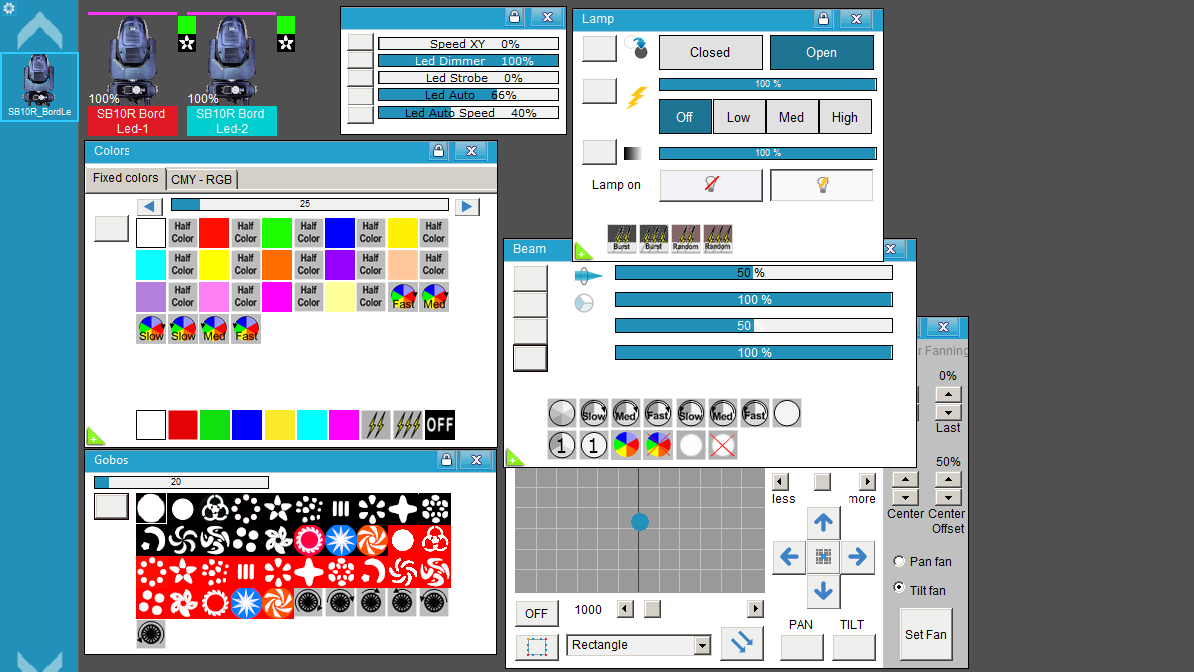Screen dimensions: 1194x672
Task: Click OFF button in Colors bottom row
Action: pyautogui.click(x=440, y=425)
